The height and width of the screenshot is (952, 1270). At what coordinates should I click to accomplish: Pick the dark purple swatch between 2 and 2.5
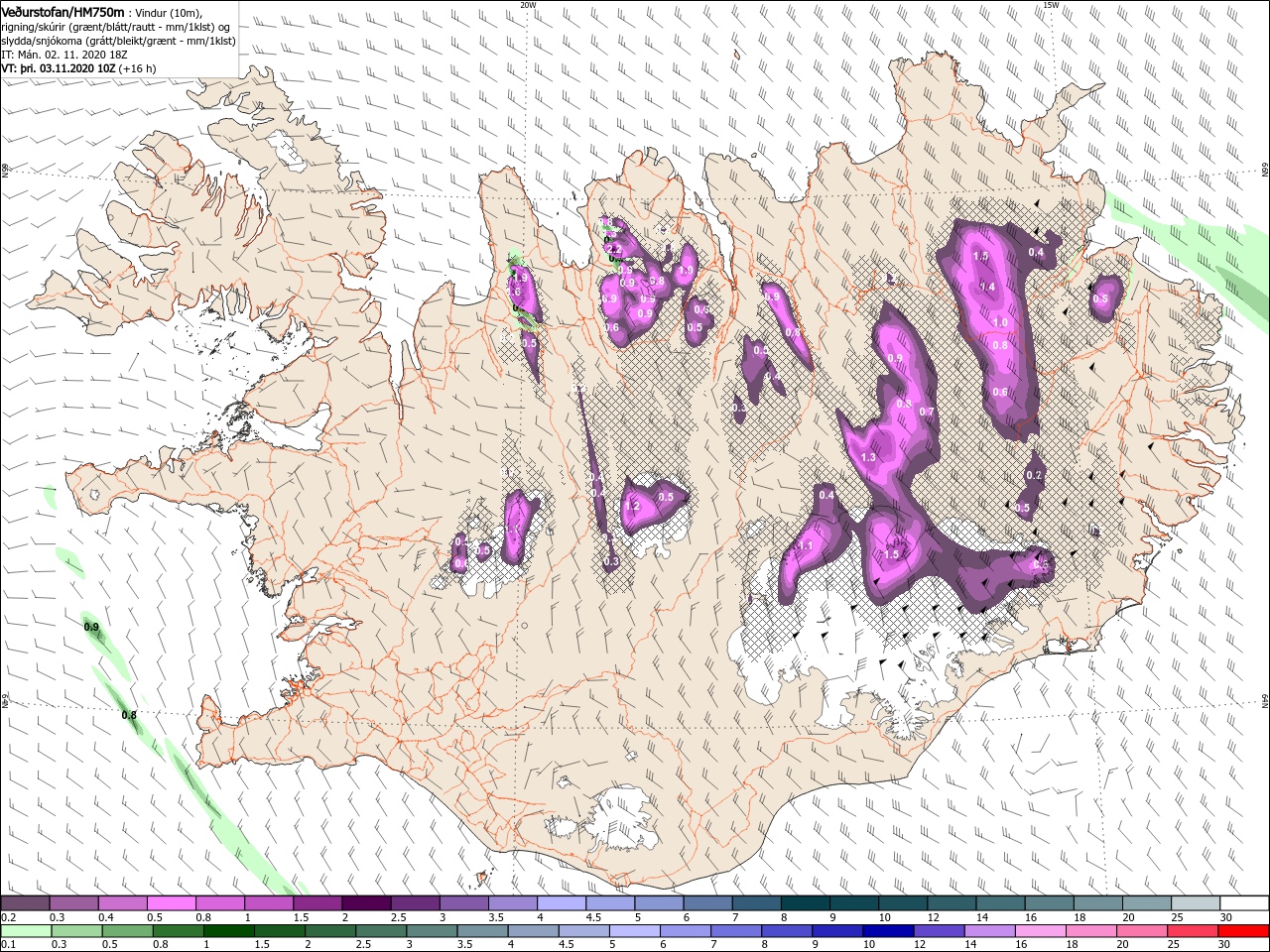coord(366,903)
